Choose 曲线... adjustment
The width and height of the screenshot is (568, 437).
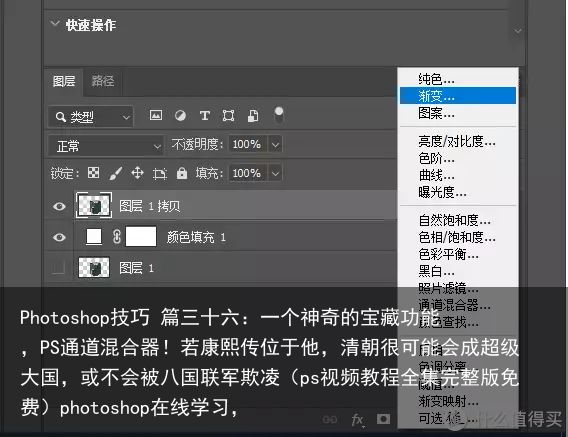458,175
